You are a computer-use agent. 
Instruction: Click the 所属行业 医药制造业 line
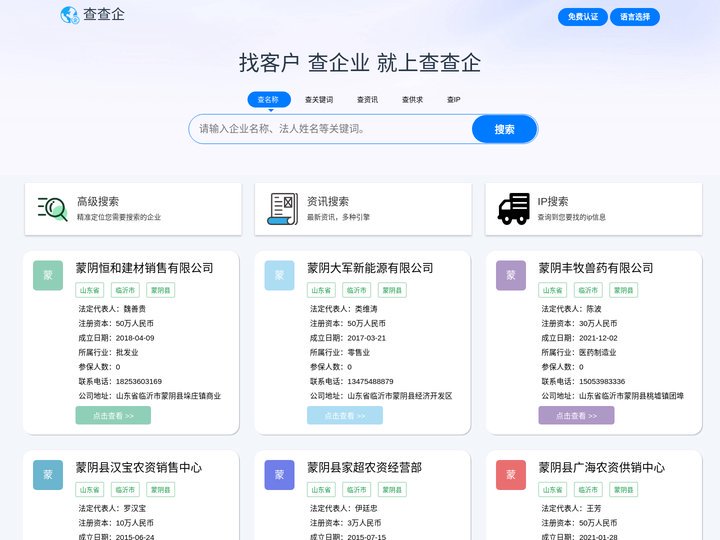pos(579,353)
